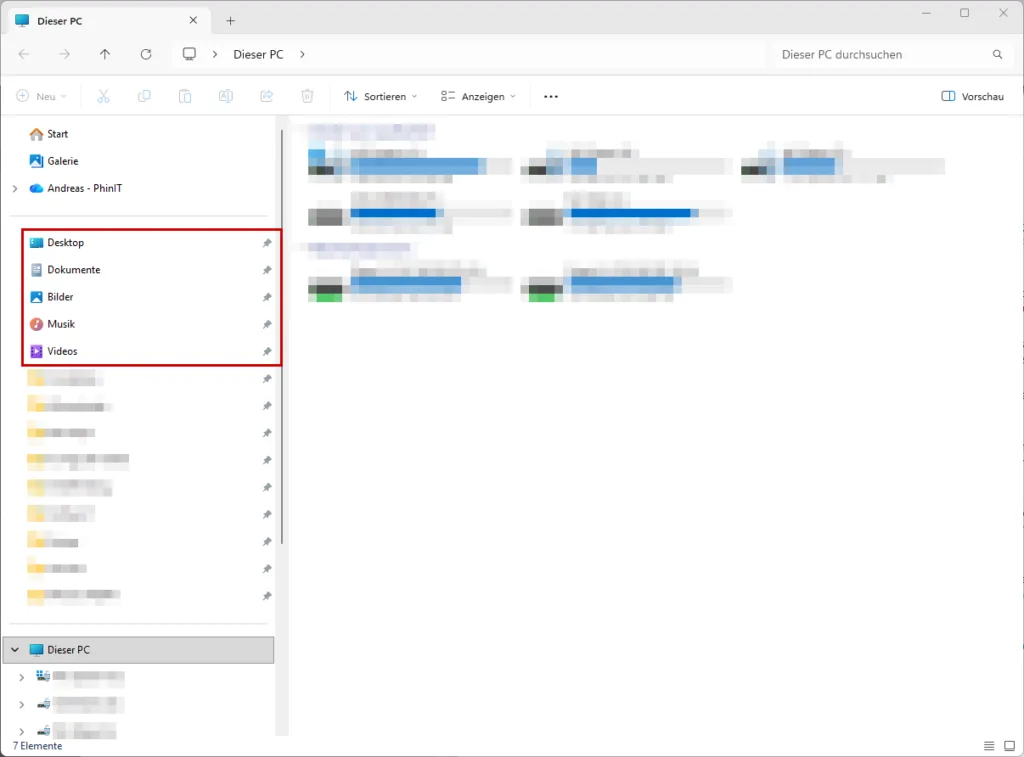
Task: Click the Rename icon in toolbar
Action: [x=226, y=96]
